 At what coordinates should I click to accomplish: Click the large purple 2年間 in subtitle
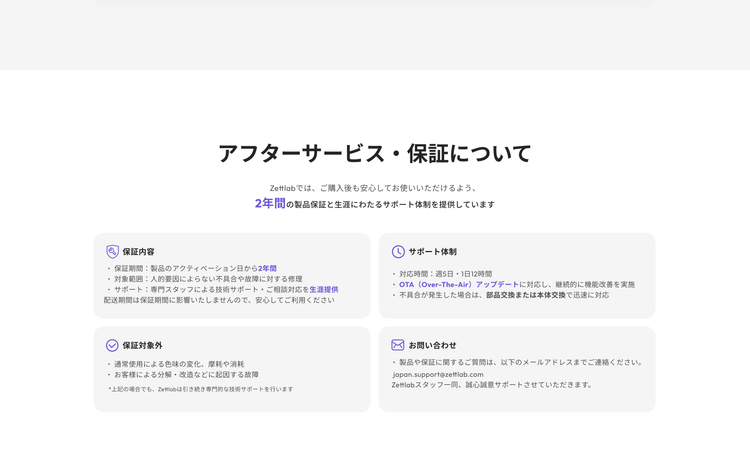point(270,203)
